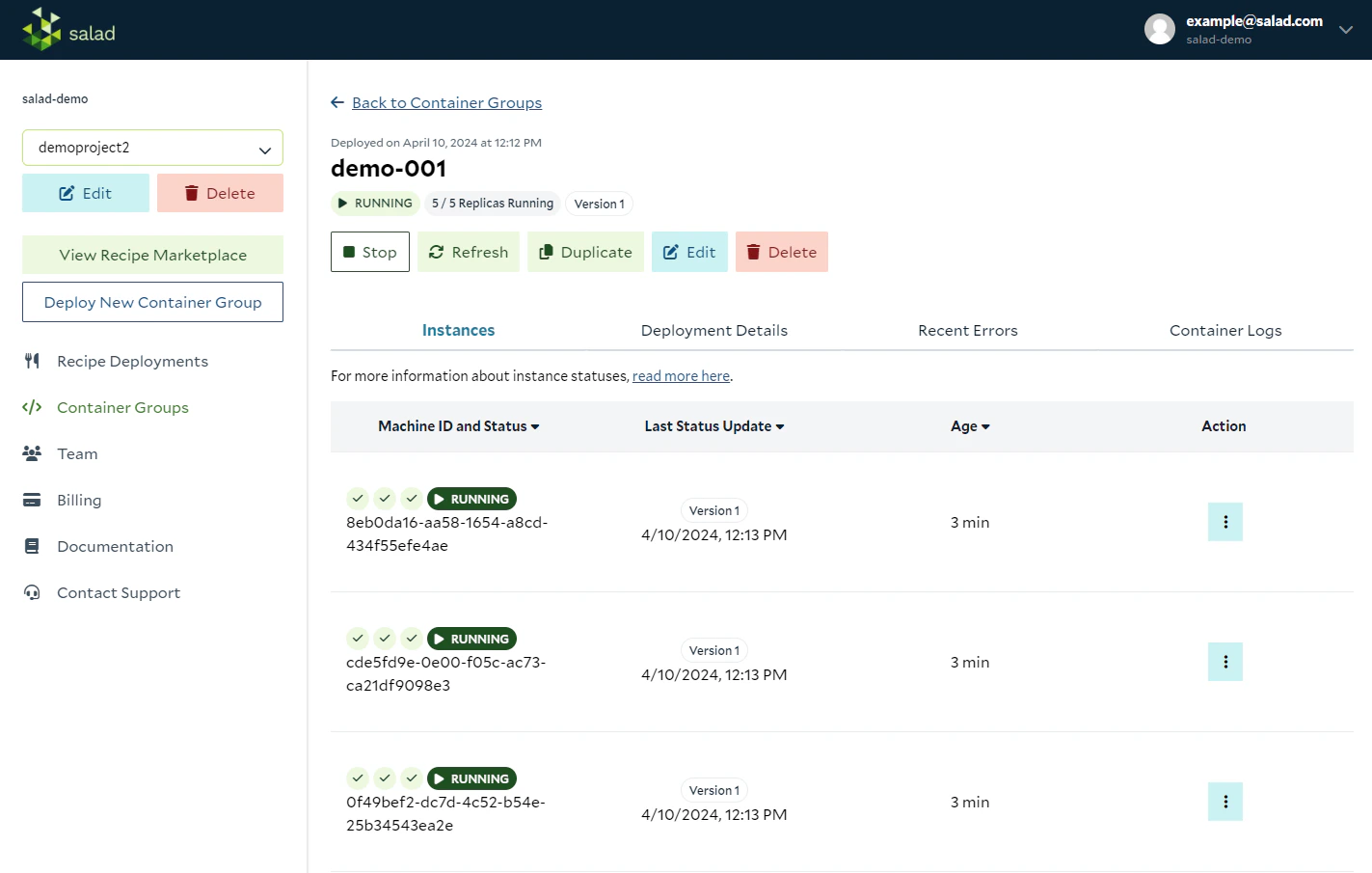Open the read more here link
Viewport: 1372px width, 873px height.
tap(681, 376)
